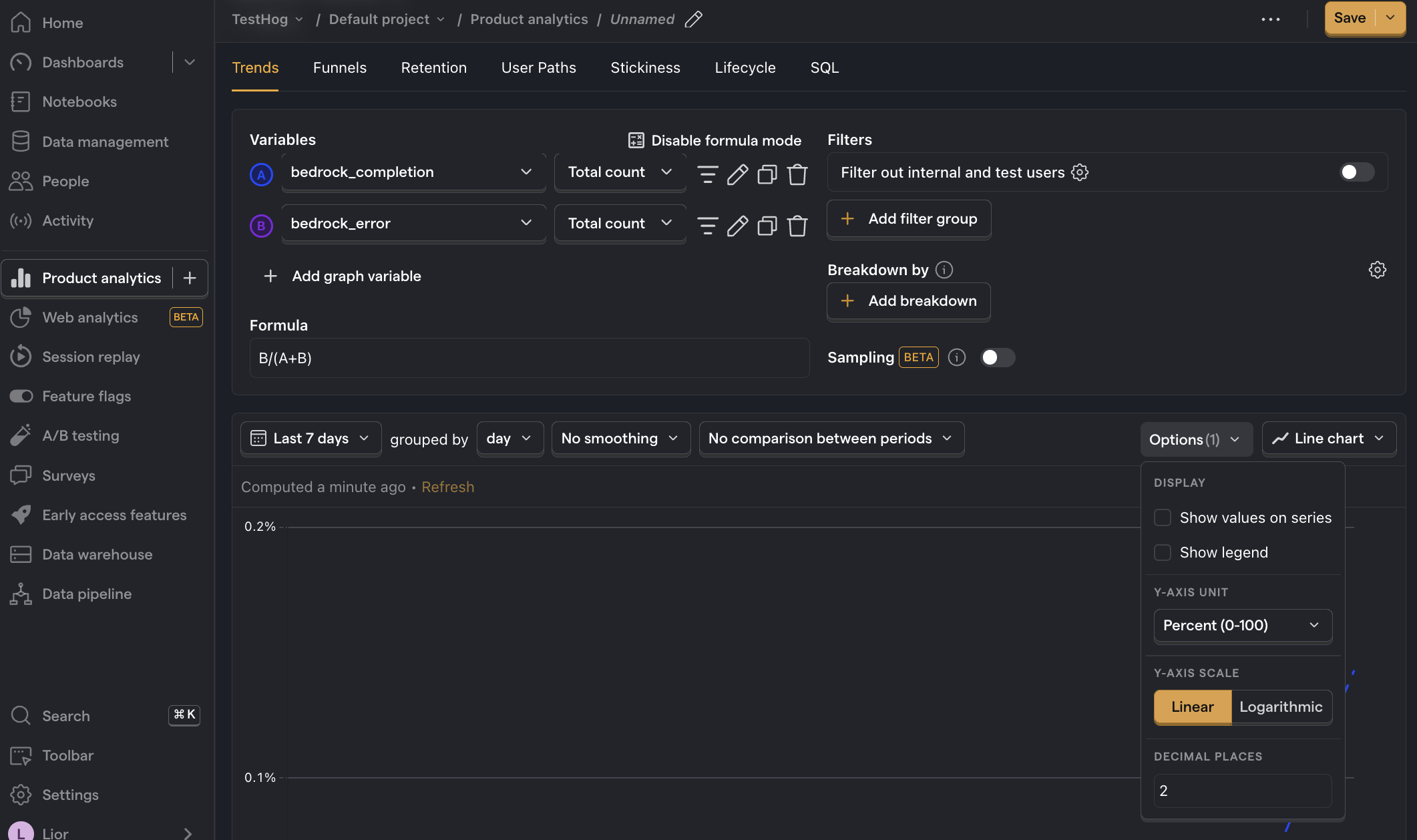Switch to the Funnels tab
The height and width of the screenshot is (840, 1417).
[x=340, y=67]
